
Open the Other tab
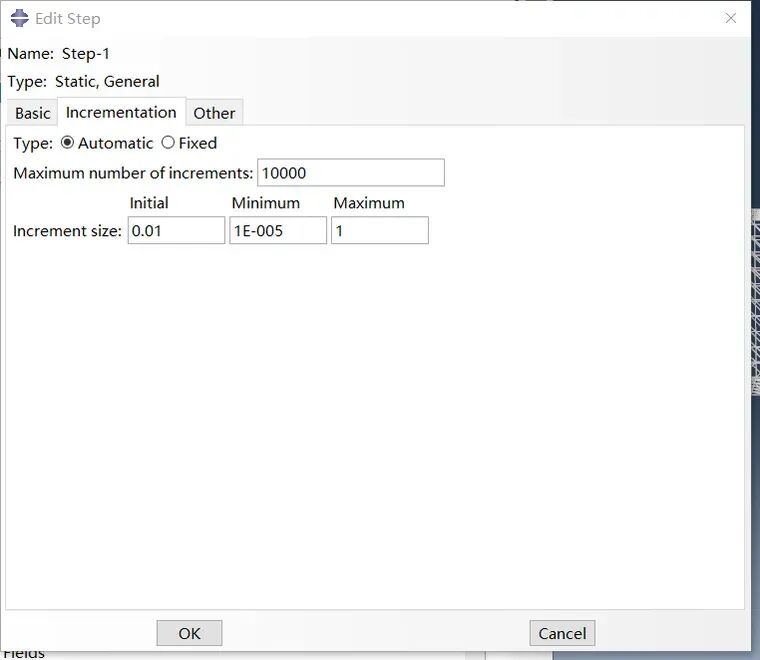[x=214, y=113]
